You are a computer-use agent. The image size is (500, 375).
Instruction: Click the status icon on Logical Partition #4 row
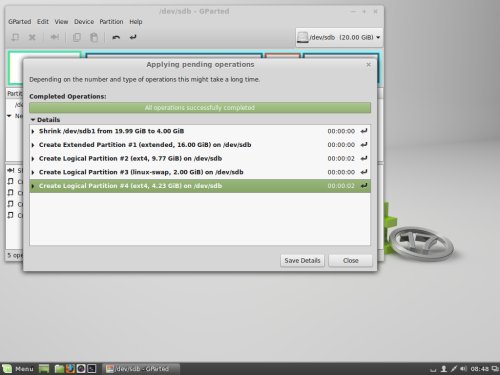pyautogui.click(x=364, y=186)
